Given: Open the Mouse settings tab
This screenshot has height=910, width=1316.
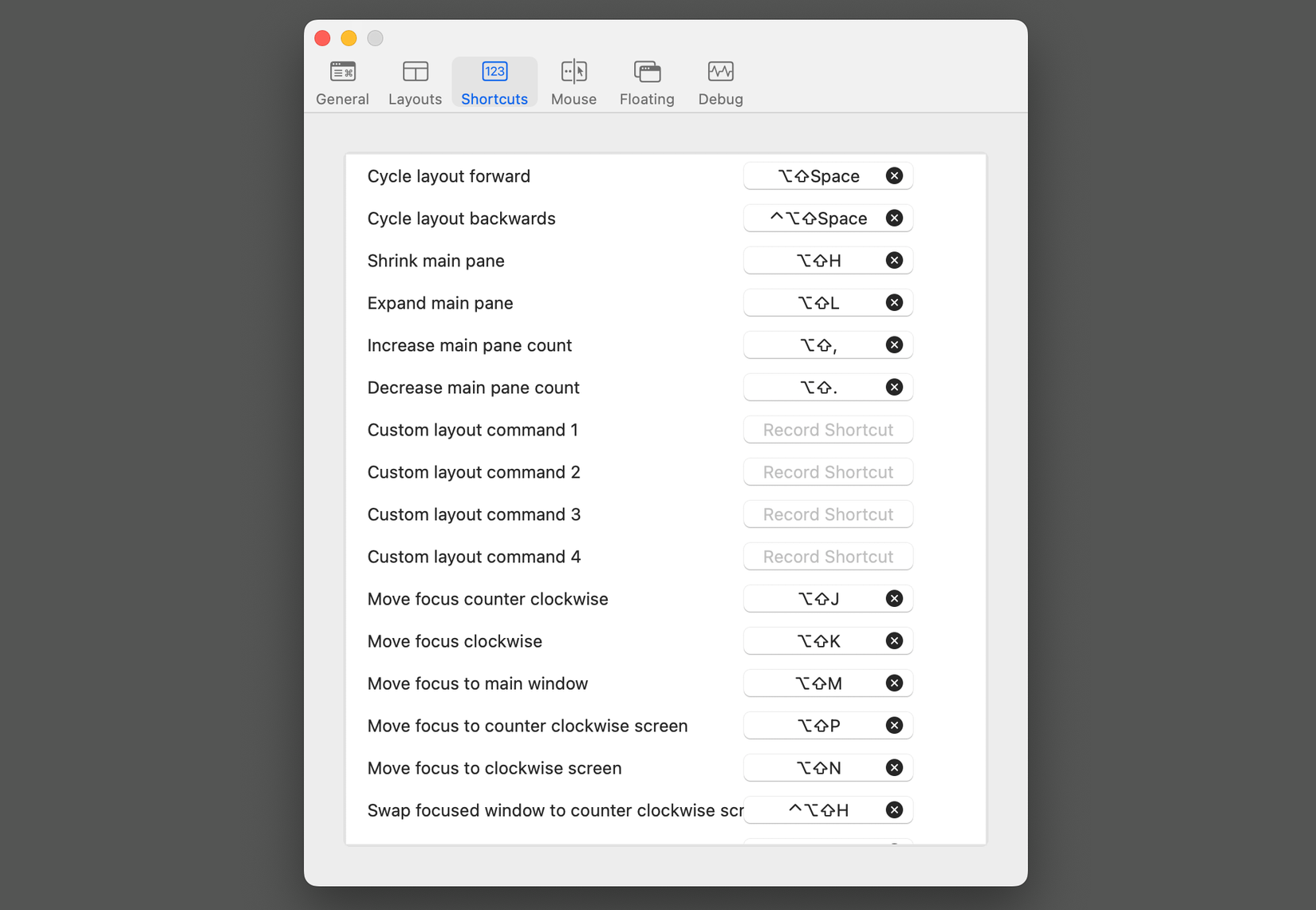Looking at the screenshot, I should [x=573, y=82].
